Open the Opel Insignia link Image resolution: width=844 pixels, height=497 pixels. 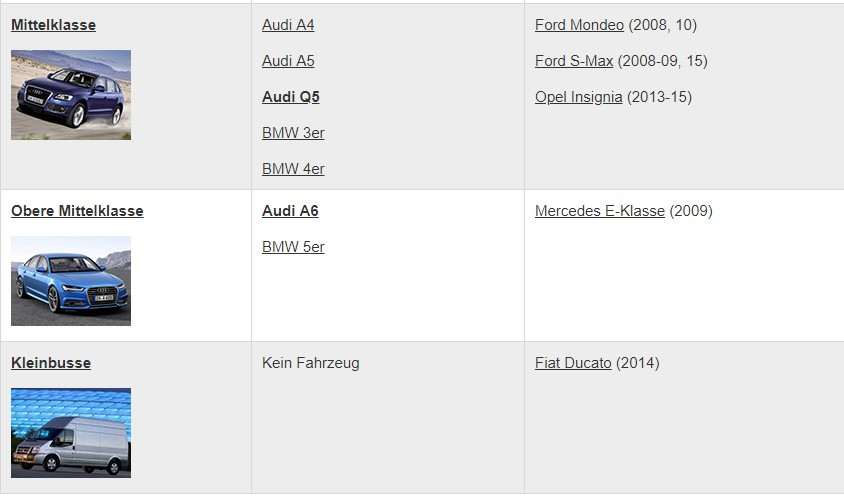click(x=579, y=97)
